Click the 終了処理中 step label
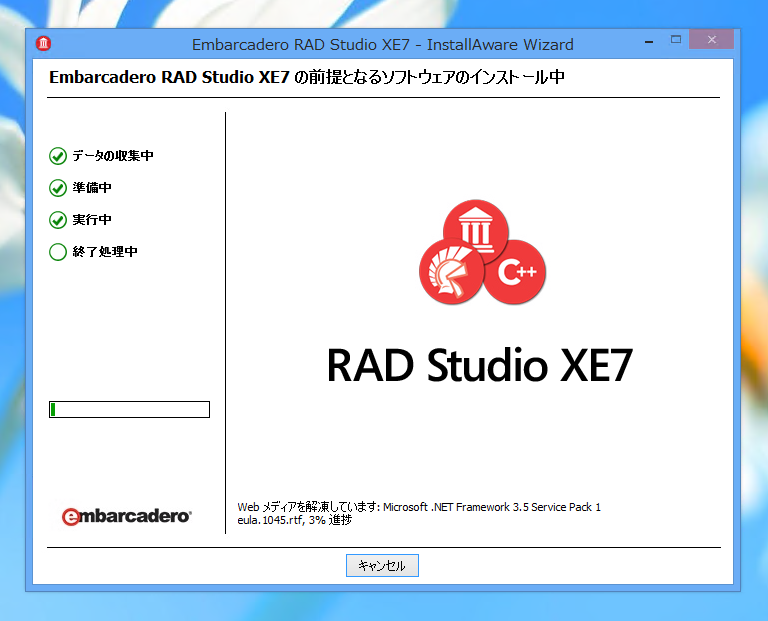 coord(105,252)
